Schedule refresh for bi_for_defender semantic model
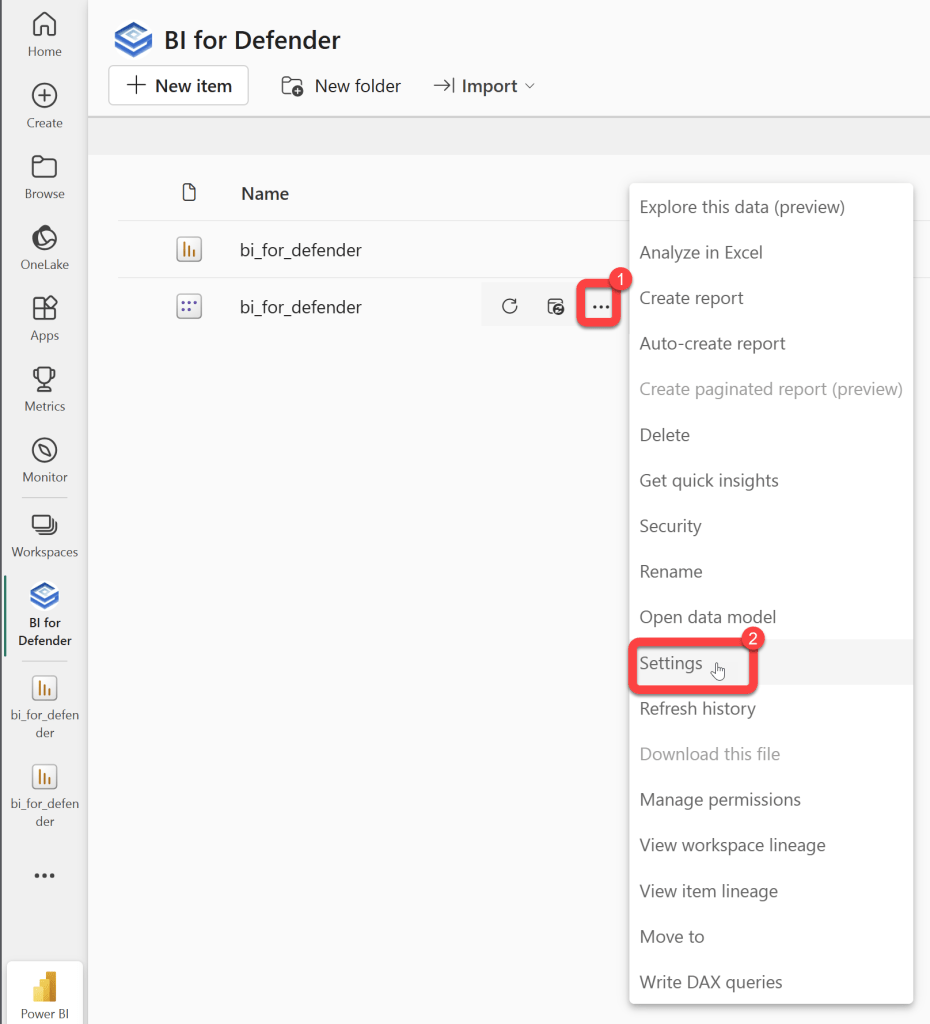Viewport: 930px width, 1024px height. click(555, 306)
